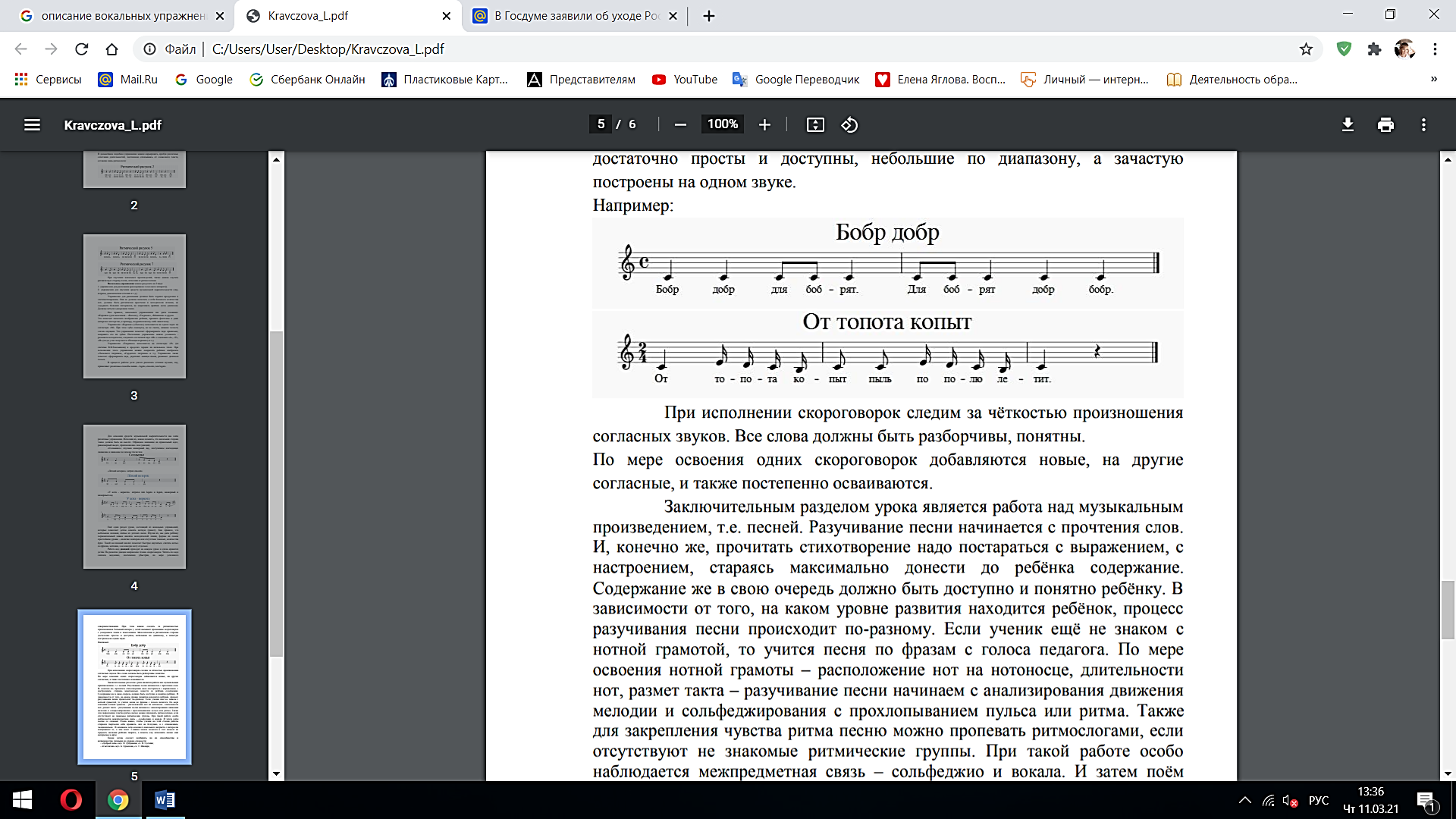Screen dimensions: 1456x819
Task: Print the PDF document
Action: point(1385,125)
